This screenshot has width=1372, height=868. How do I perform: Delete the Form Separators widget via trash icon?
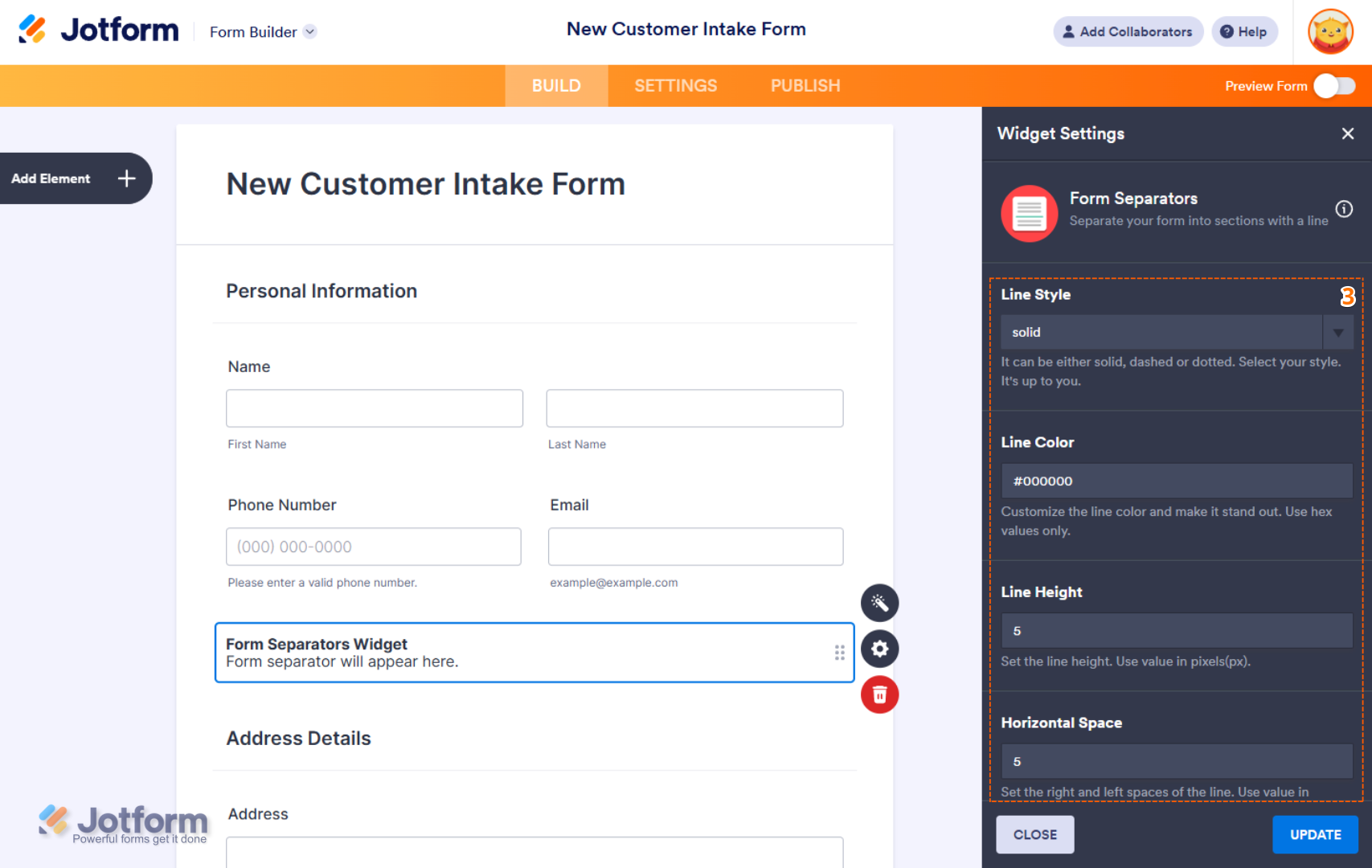(879, 694)
